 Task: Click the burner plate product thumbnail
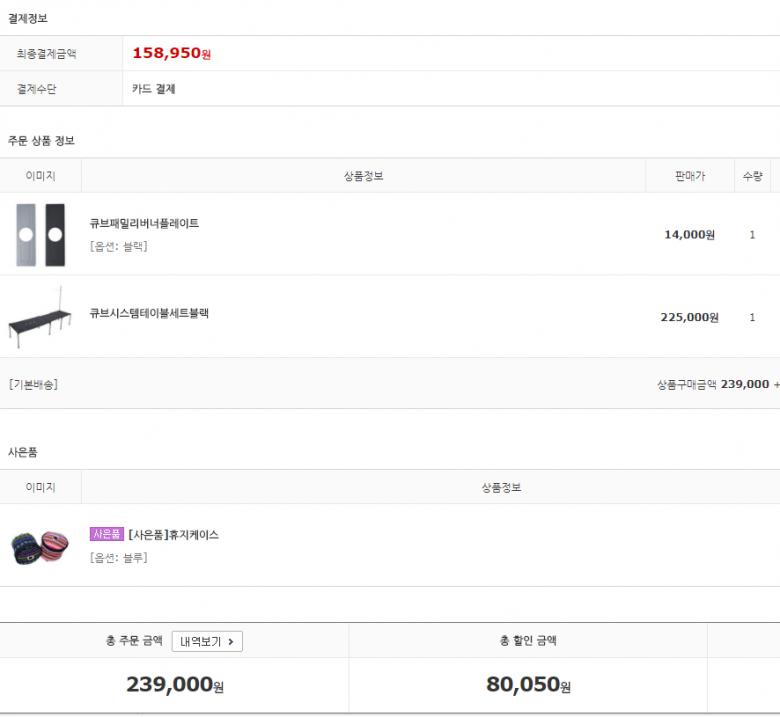coord(41,235)
